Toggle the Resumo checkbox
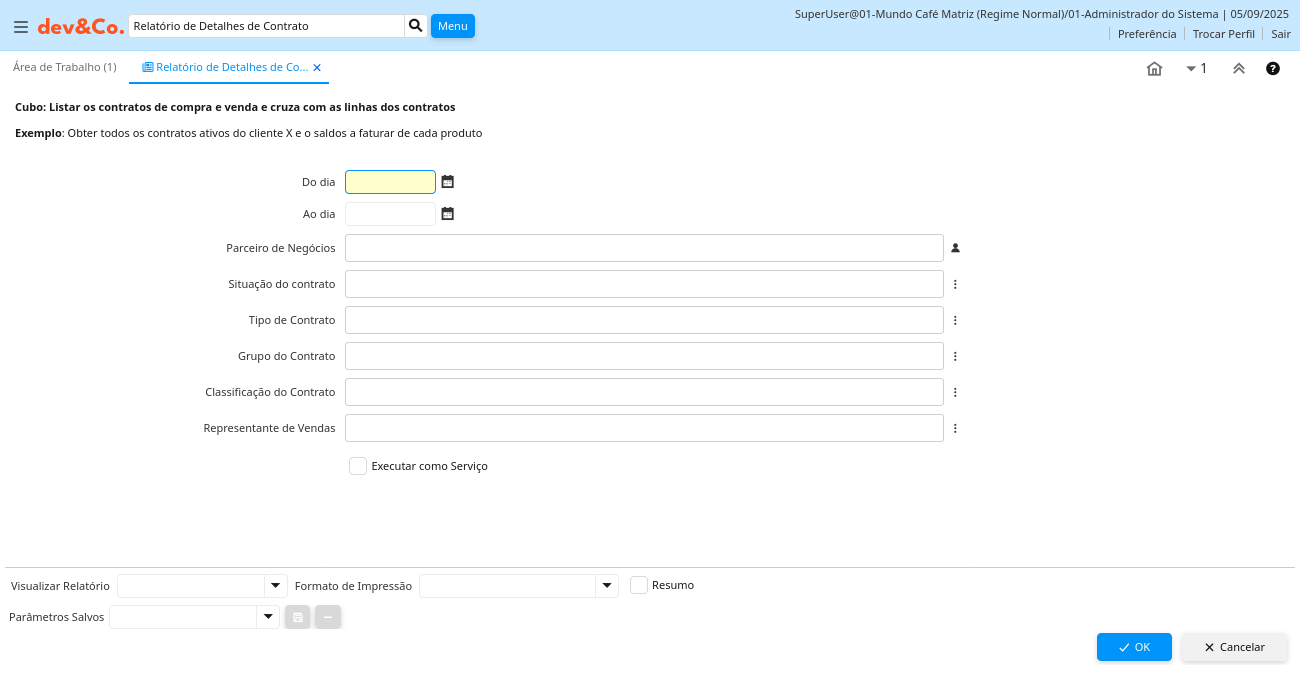The width and height of the screenshot is (1300, 674). (x=639, y=585)
